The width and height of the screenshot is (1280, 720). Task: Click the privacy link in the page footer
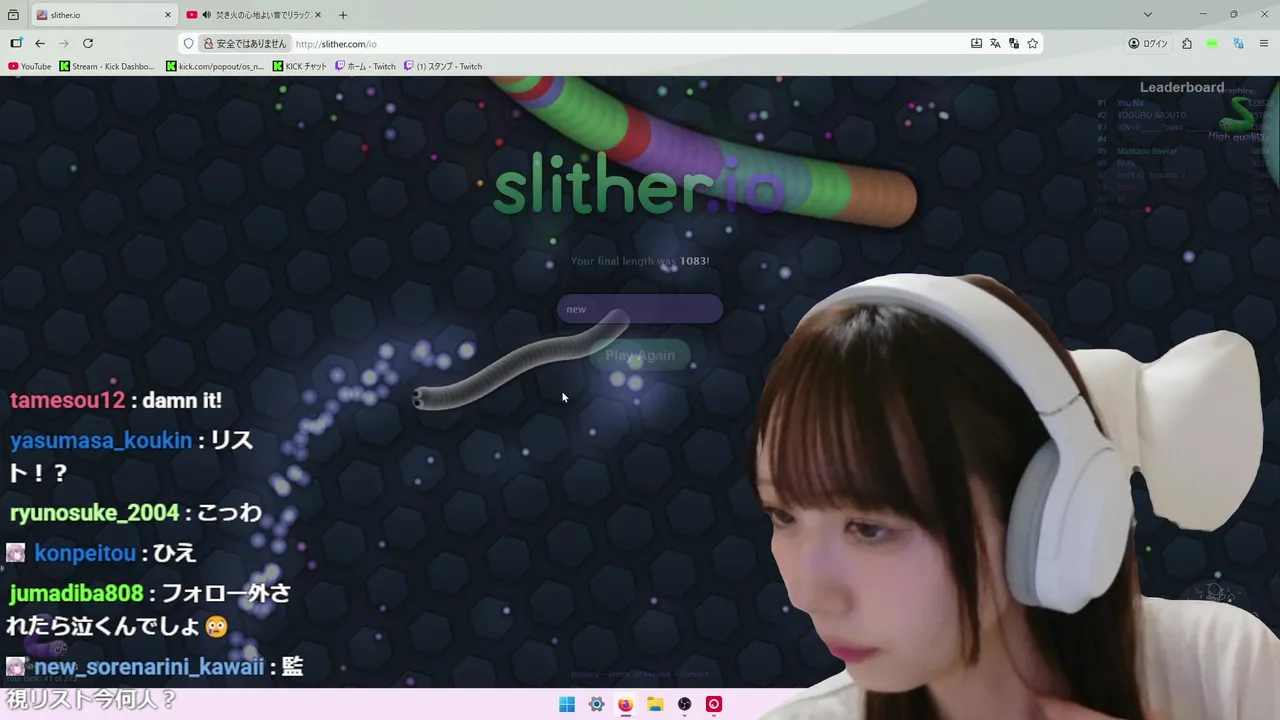584,674
